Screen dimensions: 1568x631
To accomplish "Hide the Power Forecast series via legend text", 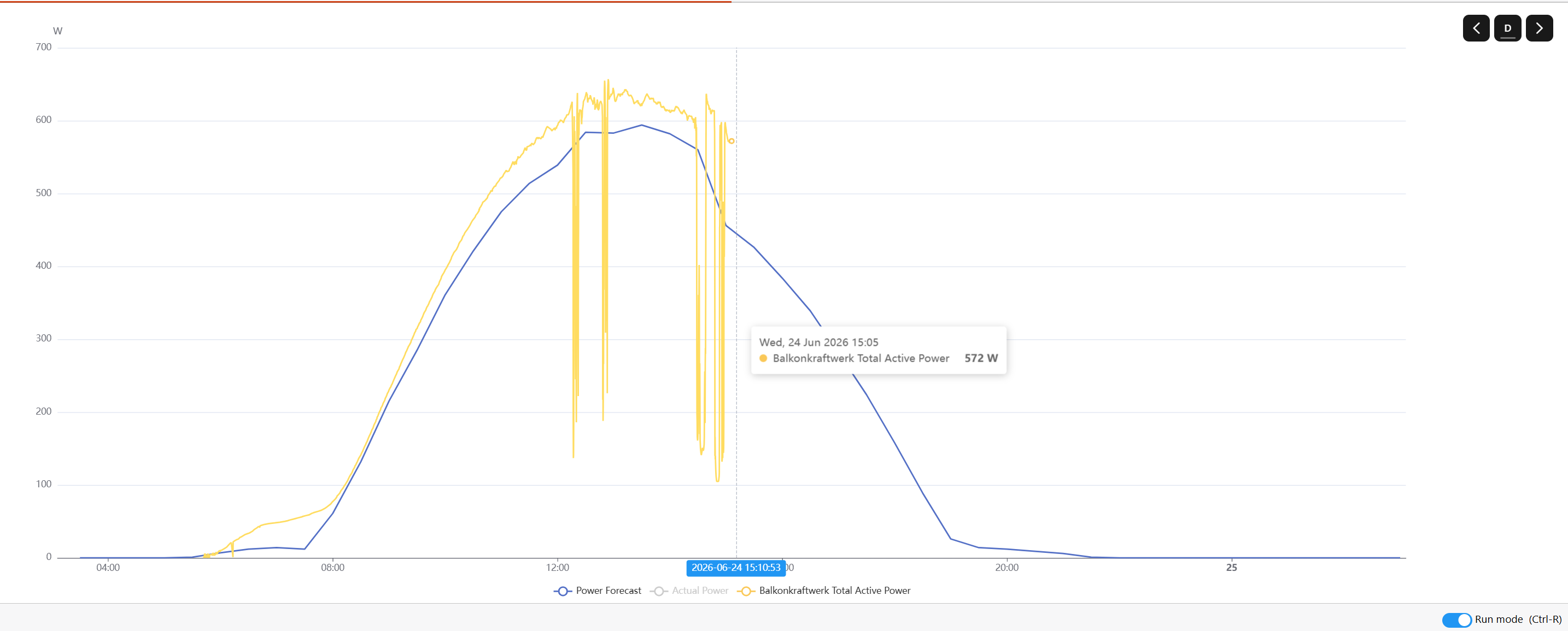I will pyautogui.click(x=608, y=591).
